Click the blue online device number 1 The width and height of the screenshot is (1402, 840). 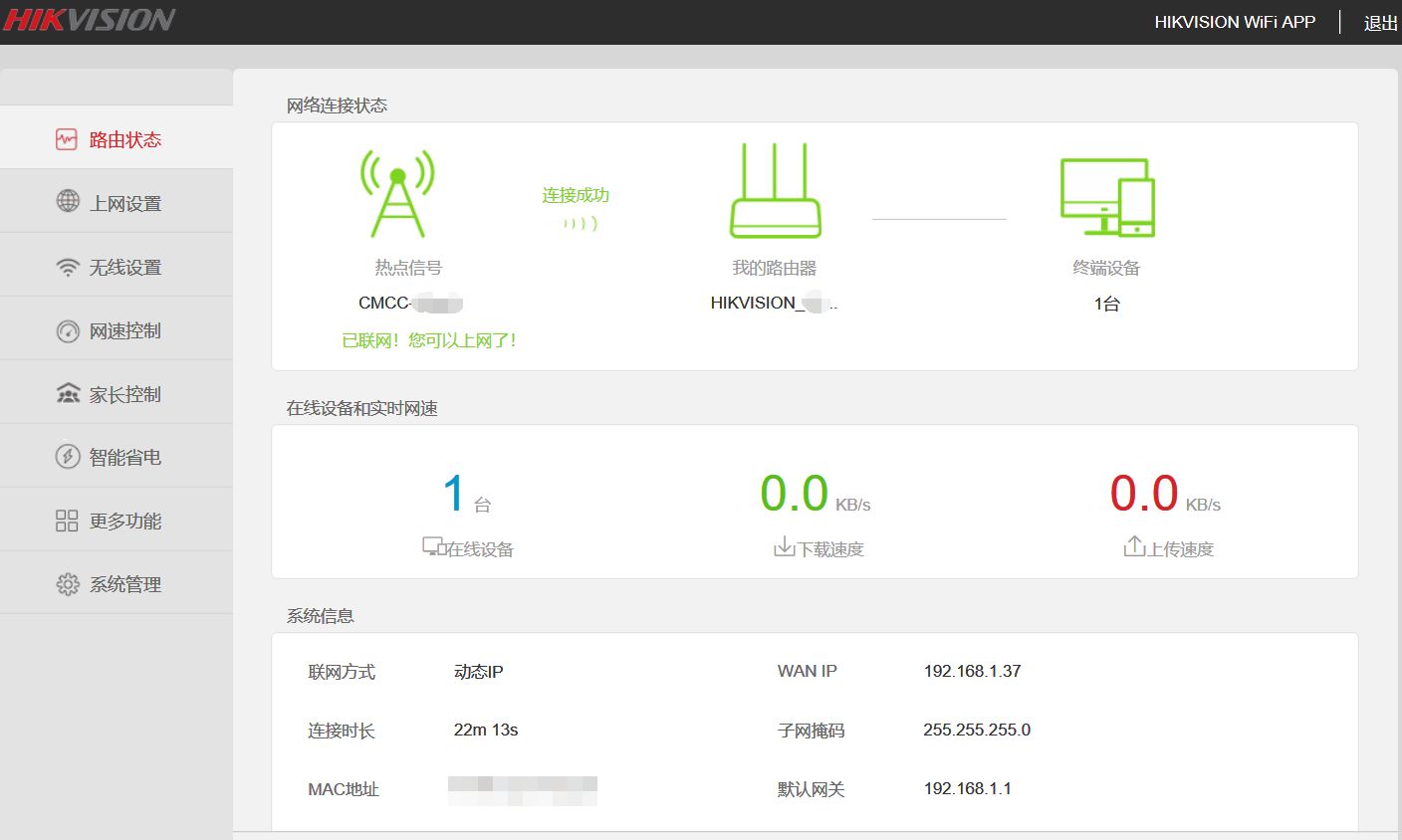(x=454, y=493)
